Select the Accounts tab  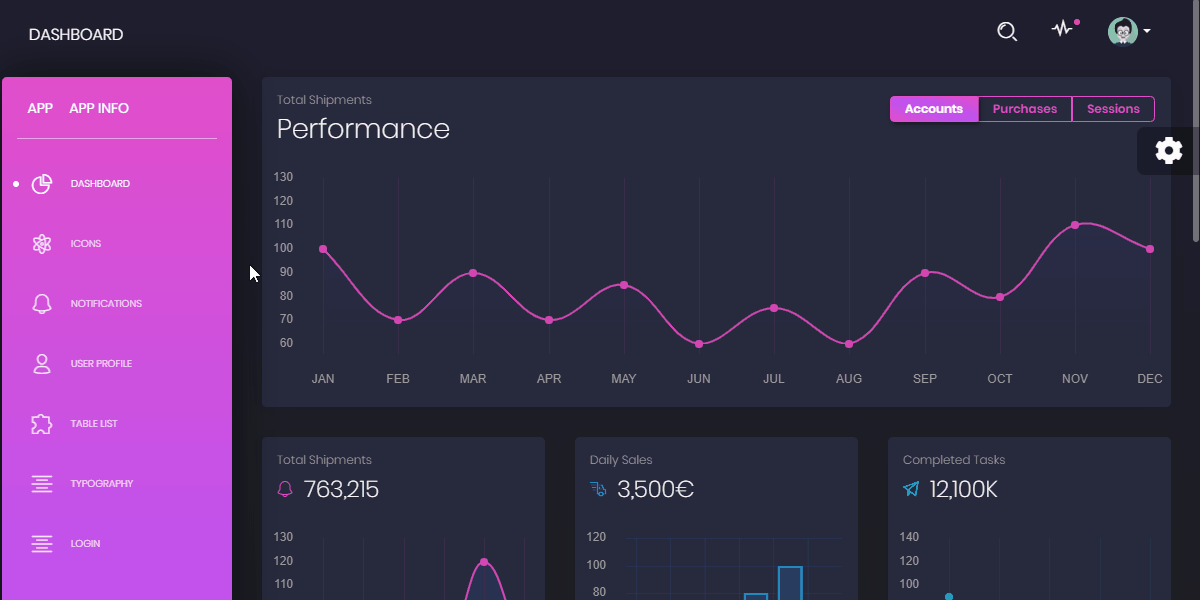tap(934, 108)
